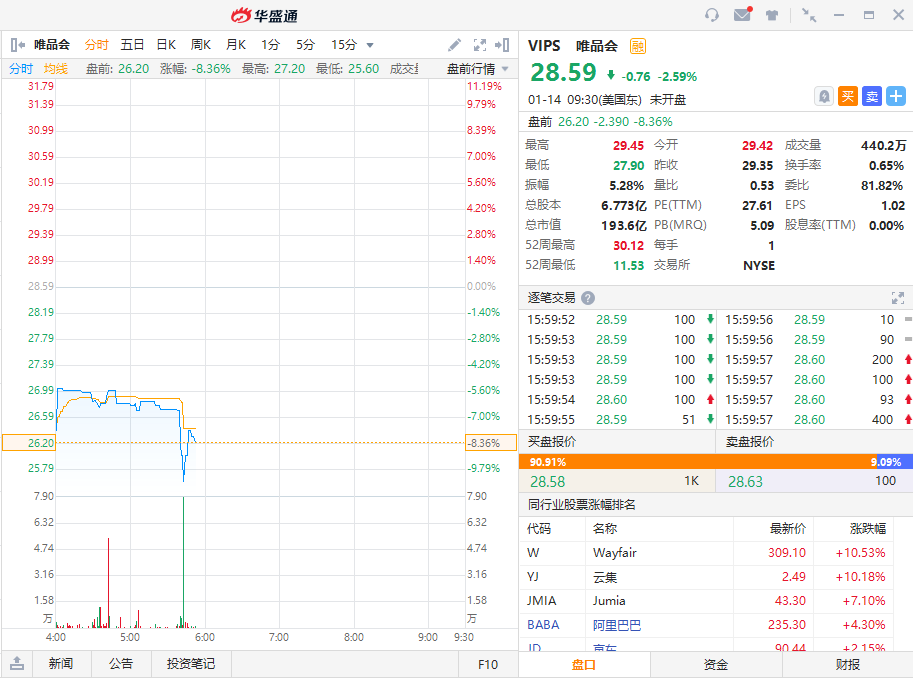Click the blue 卖 sell button
This screenshot has height=678, width=913.
tap(872, 96)
